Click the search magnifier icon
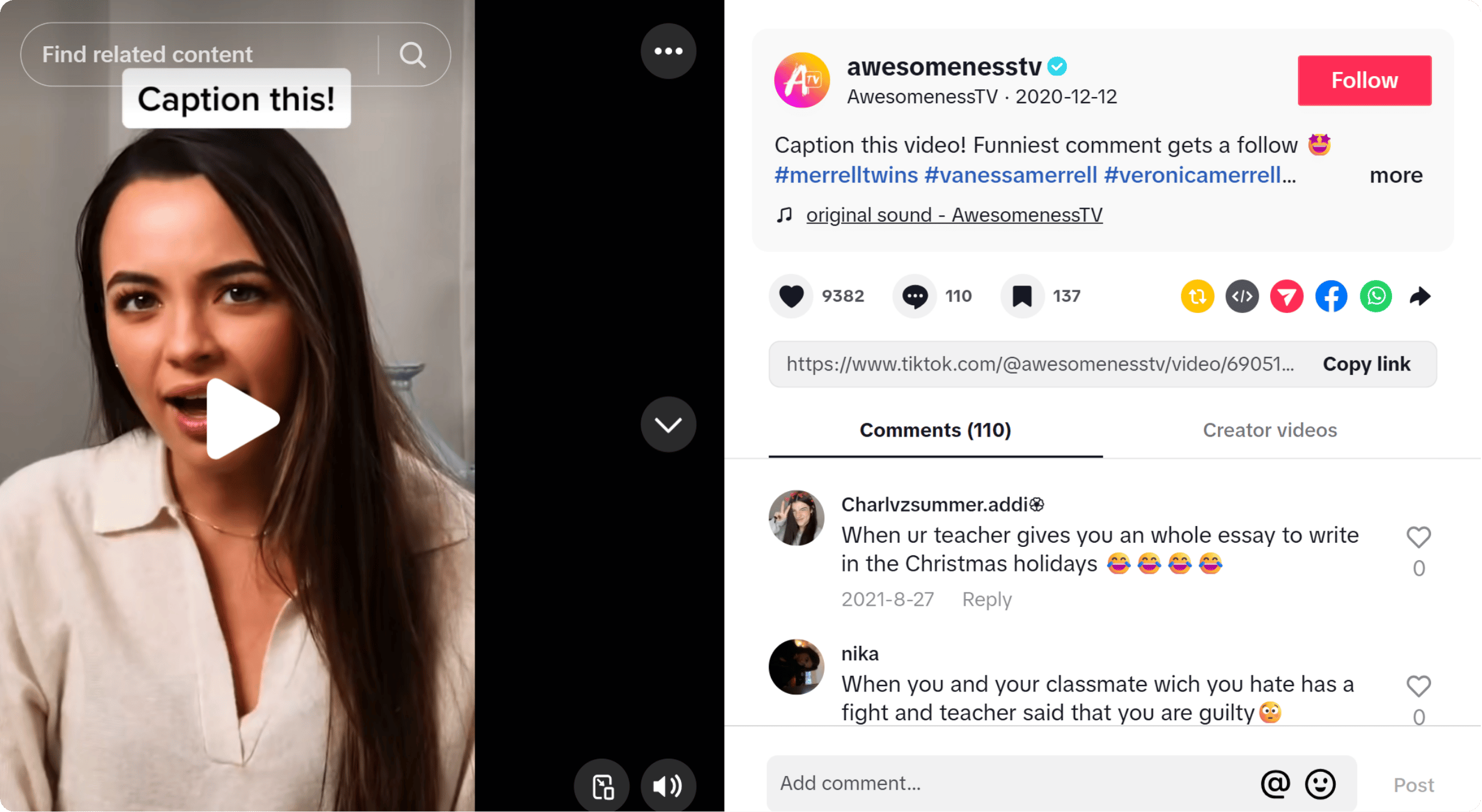Screen dimensions: 1482x812 point(413,55)
